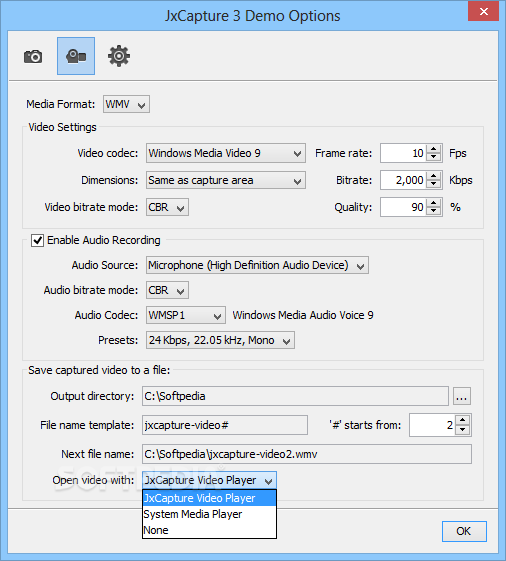This screenshot has width=506, height=561.
Task: Click the OK button
Action: pos(464,531)
